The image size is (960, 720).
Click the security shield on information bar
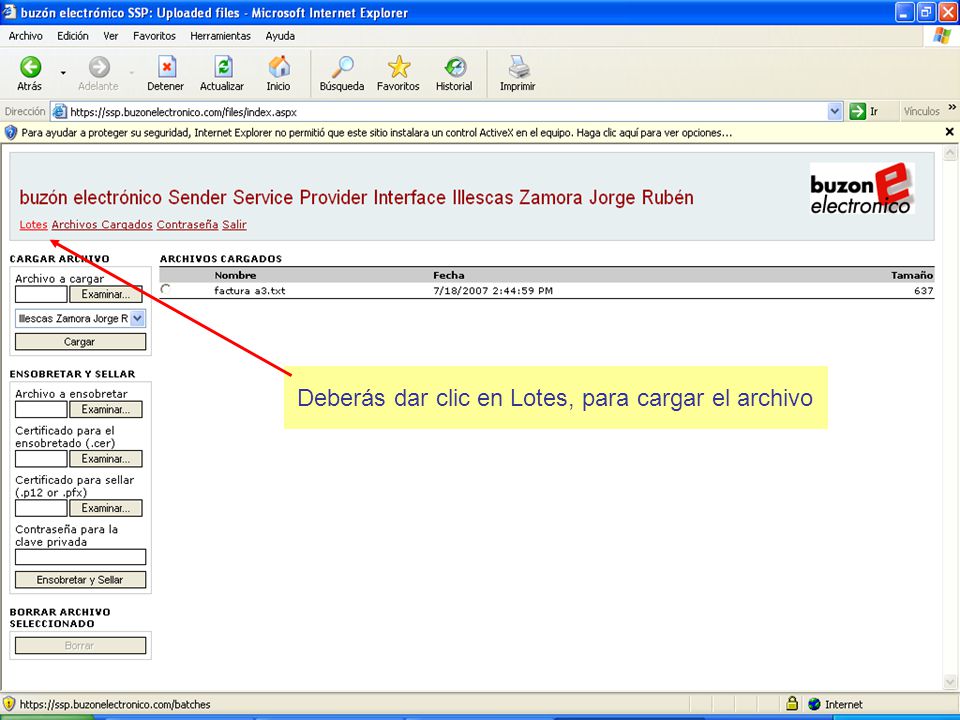pos(10,132)
